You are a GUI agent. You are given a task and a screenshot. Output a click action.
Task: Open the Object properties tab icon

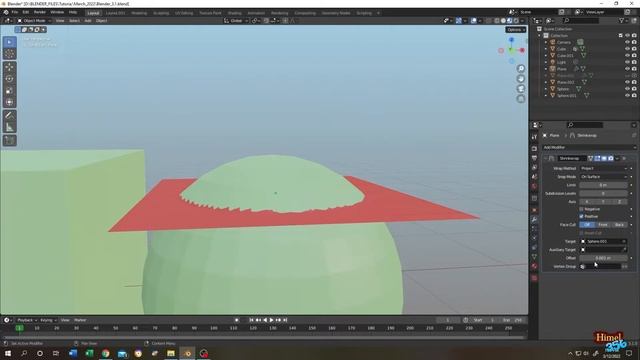534,210
